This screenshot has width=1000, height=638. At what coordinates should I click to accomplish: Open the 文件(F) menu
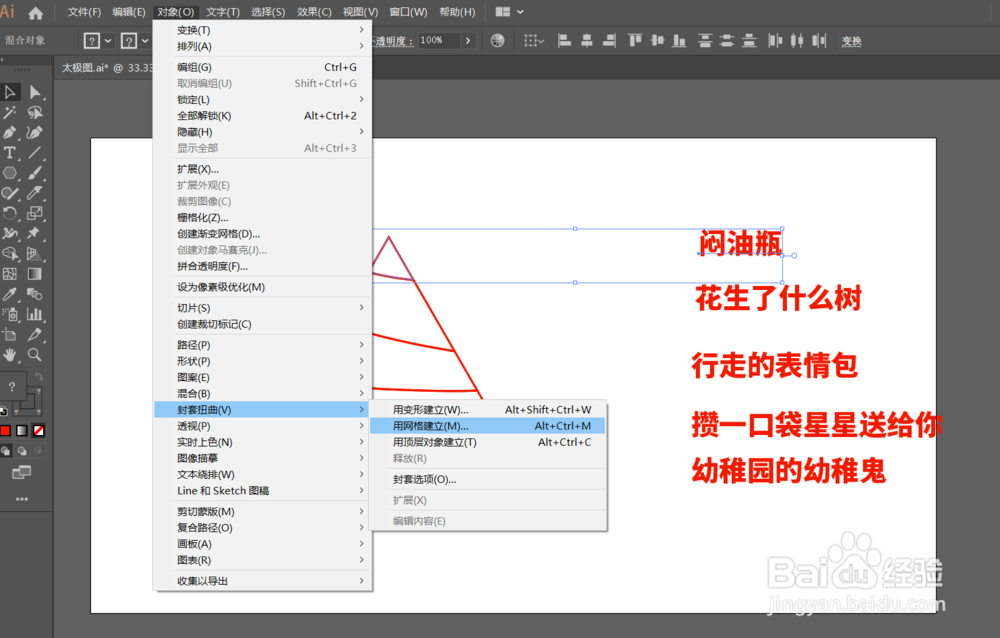[x=84, y=12]
